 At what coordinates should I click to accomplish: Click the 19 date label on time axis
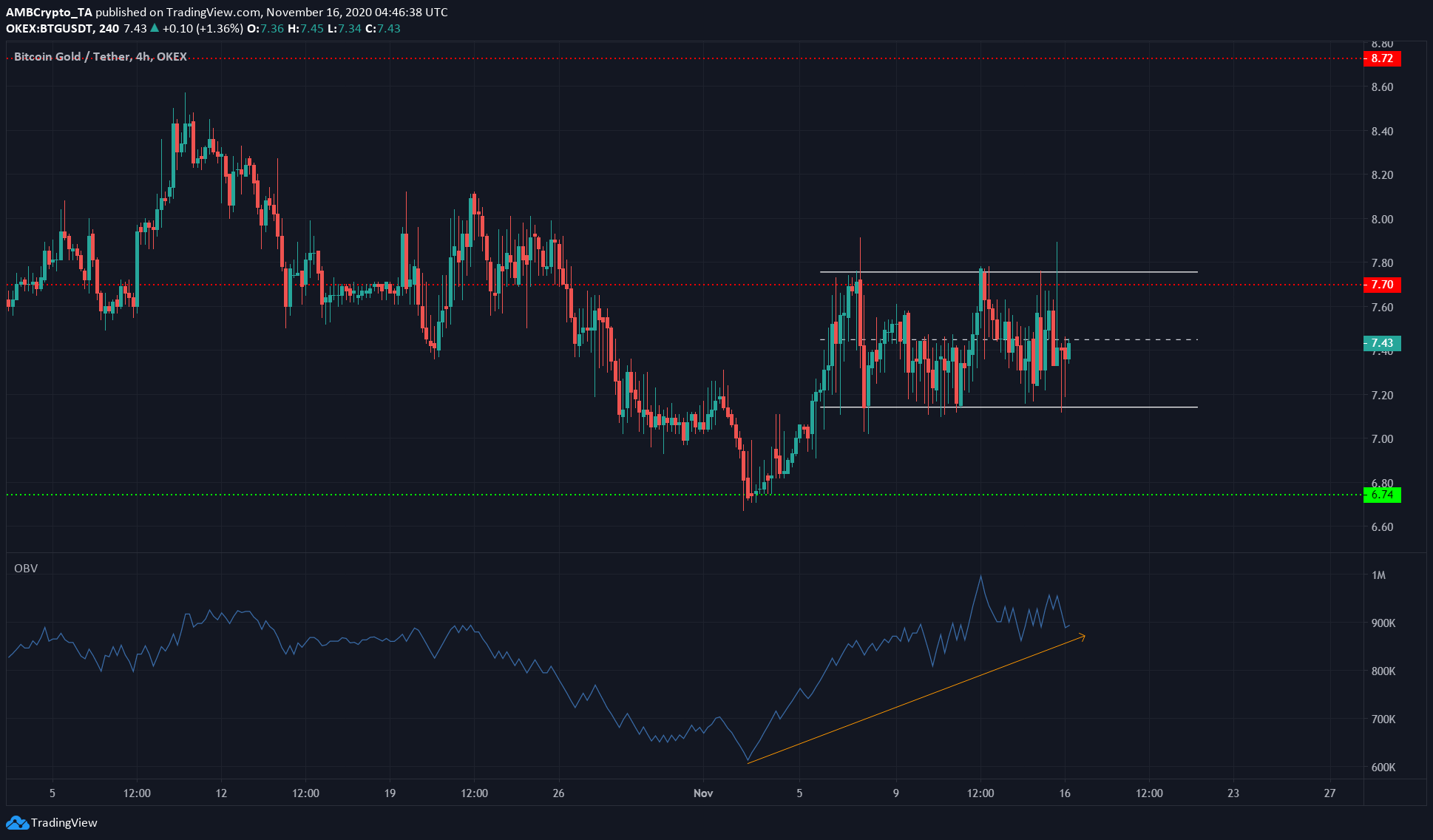click(x=390, y=793)
